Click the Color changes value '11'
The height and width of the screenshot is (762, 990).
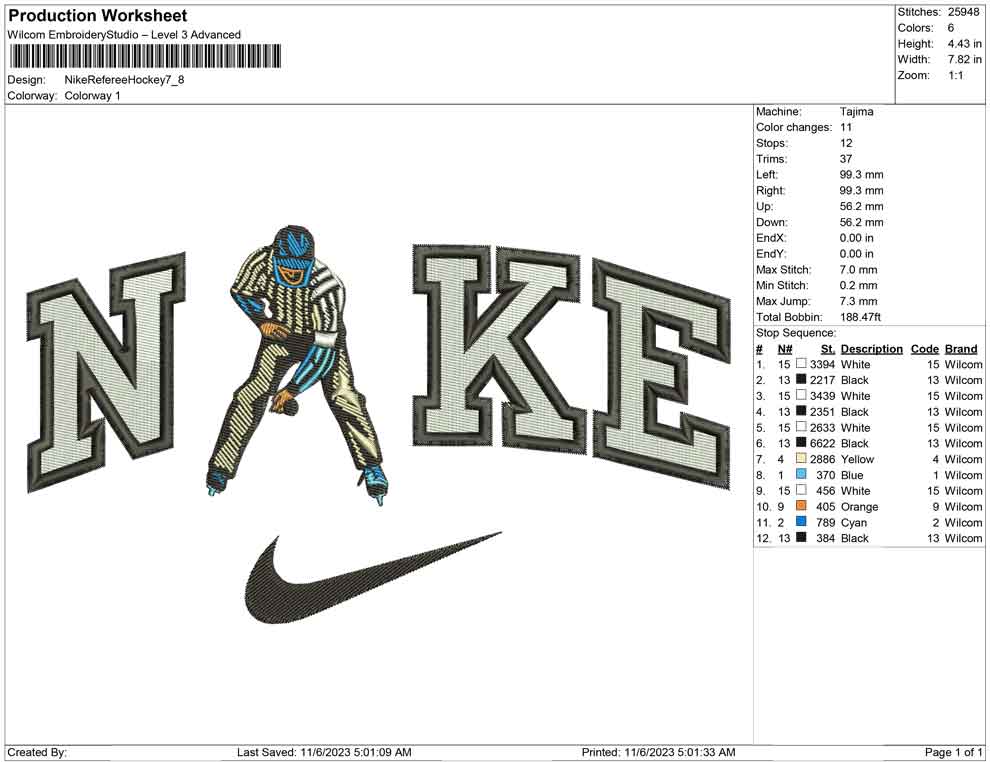click(846, 127)
